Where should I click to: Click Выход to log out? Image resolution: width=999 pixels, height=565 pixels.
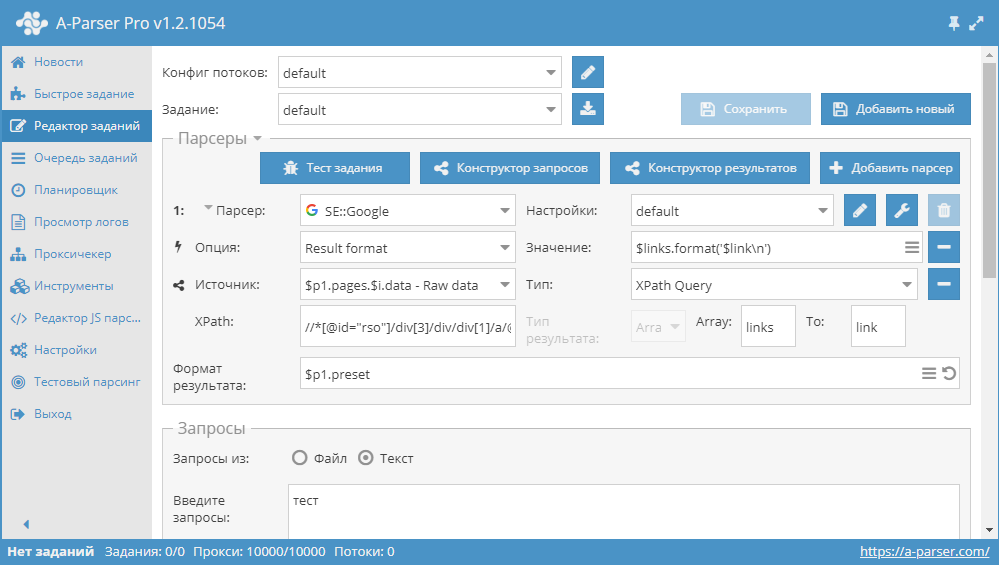pos(76,413)
